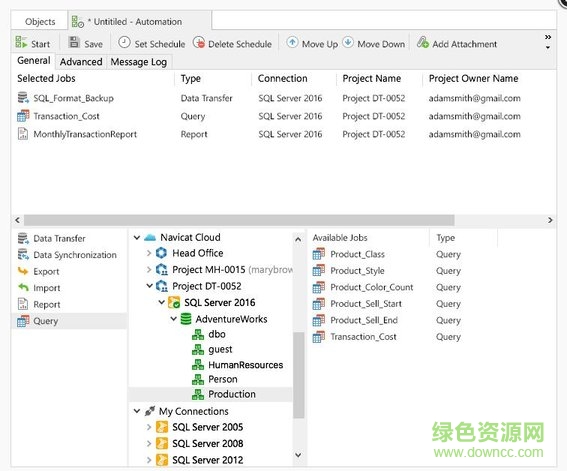Click the tree vertical scrollbar thumb
Viewport: 567px width, 471px height.
click(298, 375)
